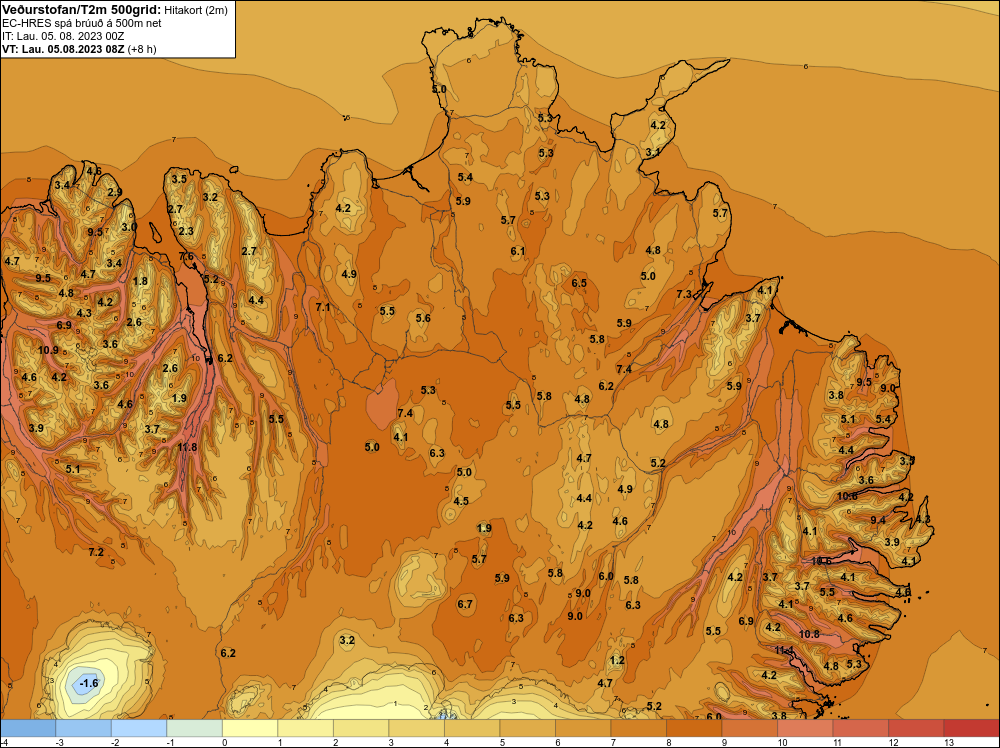1000x748 pixels.
Task: Click the (+8 h) forecast offset text
Action: pos(142,49)
